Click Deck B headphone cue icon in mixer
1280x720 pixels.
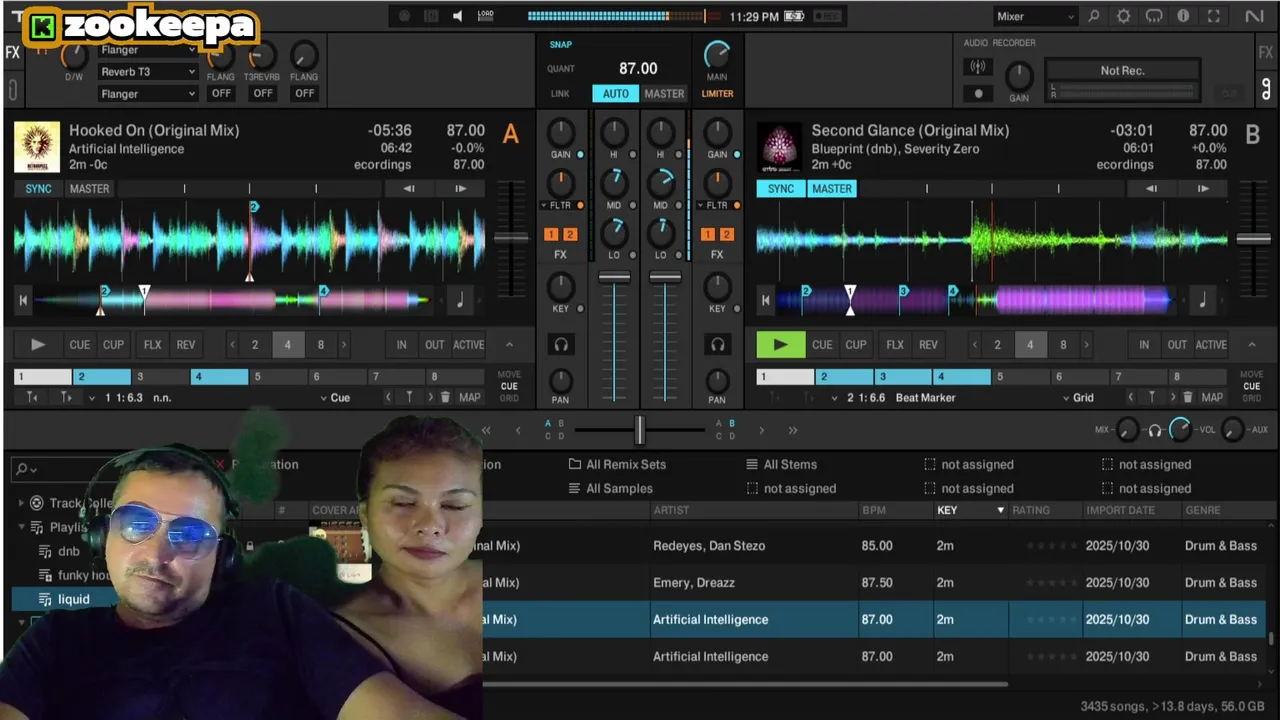click(x=717, y=344)
